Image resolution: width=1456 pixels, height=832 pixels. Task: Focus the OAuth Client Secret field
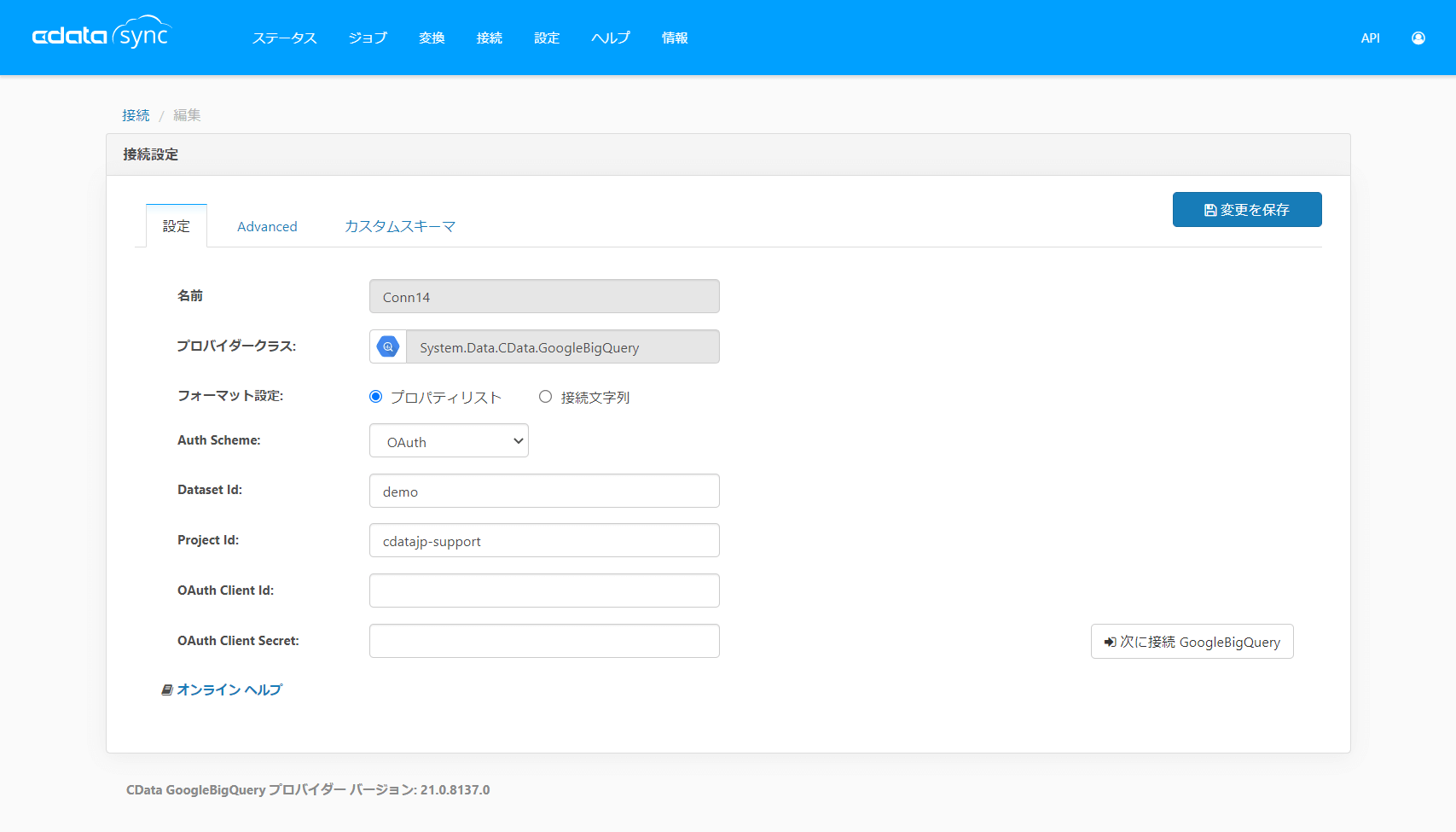(x=544, y=641)
